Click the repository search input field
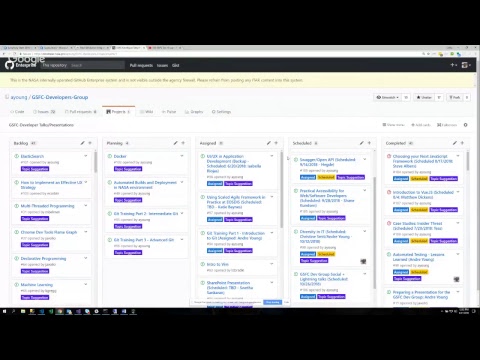This screenshot has width=480, height=360. (97, 65)
